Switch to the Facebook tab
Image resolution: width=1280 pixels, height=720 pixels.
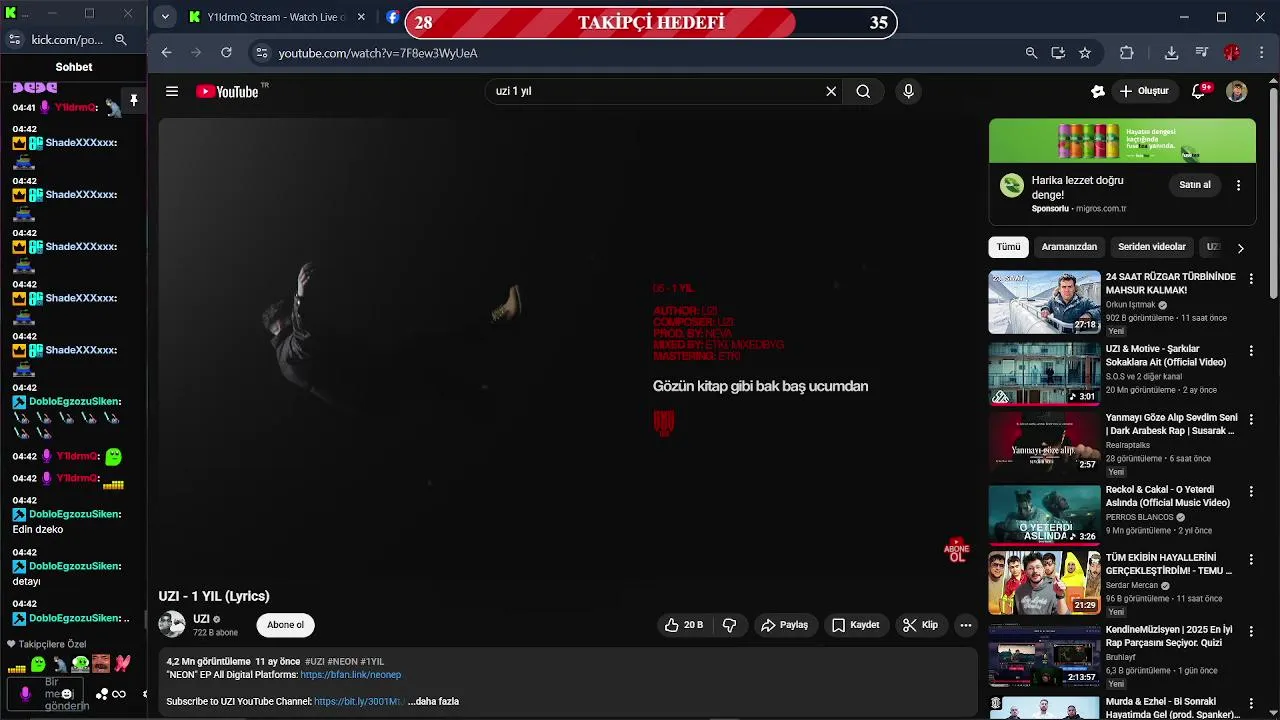click(392, 17)
